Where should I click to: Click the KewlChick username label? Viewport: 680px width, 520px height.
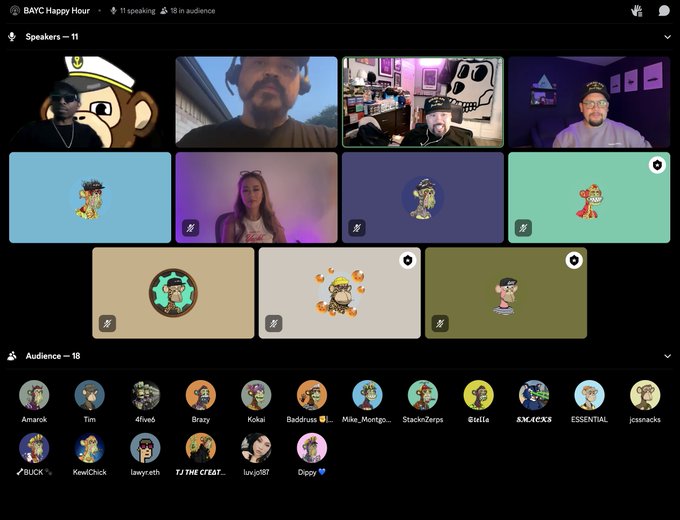point(89,472)
